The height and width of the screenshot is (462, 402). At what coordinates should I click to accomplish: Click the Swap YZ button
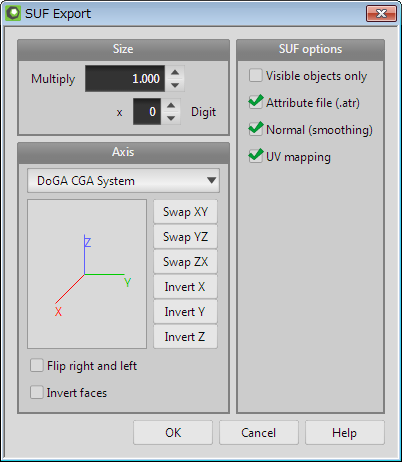(x=185, y=237)
